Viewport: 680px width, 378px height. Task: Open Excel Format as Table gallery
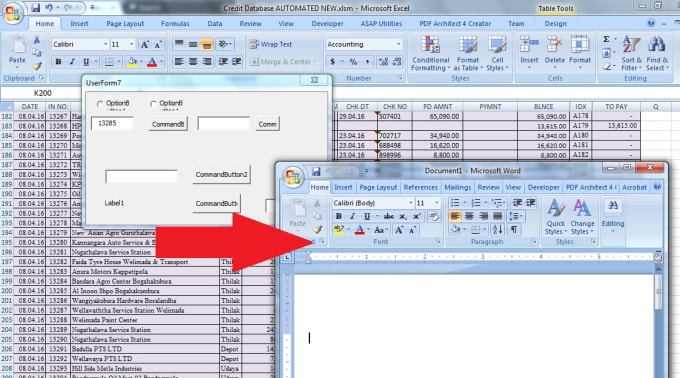(x=468, y=54)
